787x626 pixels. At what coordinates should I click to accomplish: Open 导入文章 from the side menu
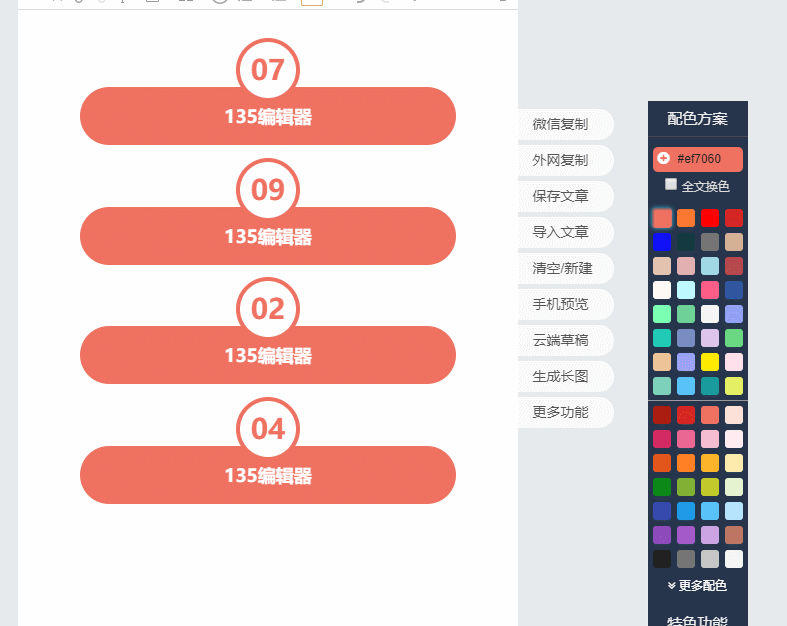561,232
